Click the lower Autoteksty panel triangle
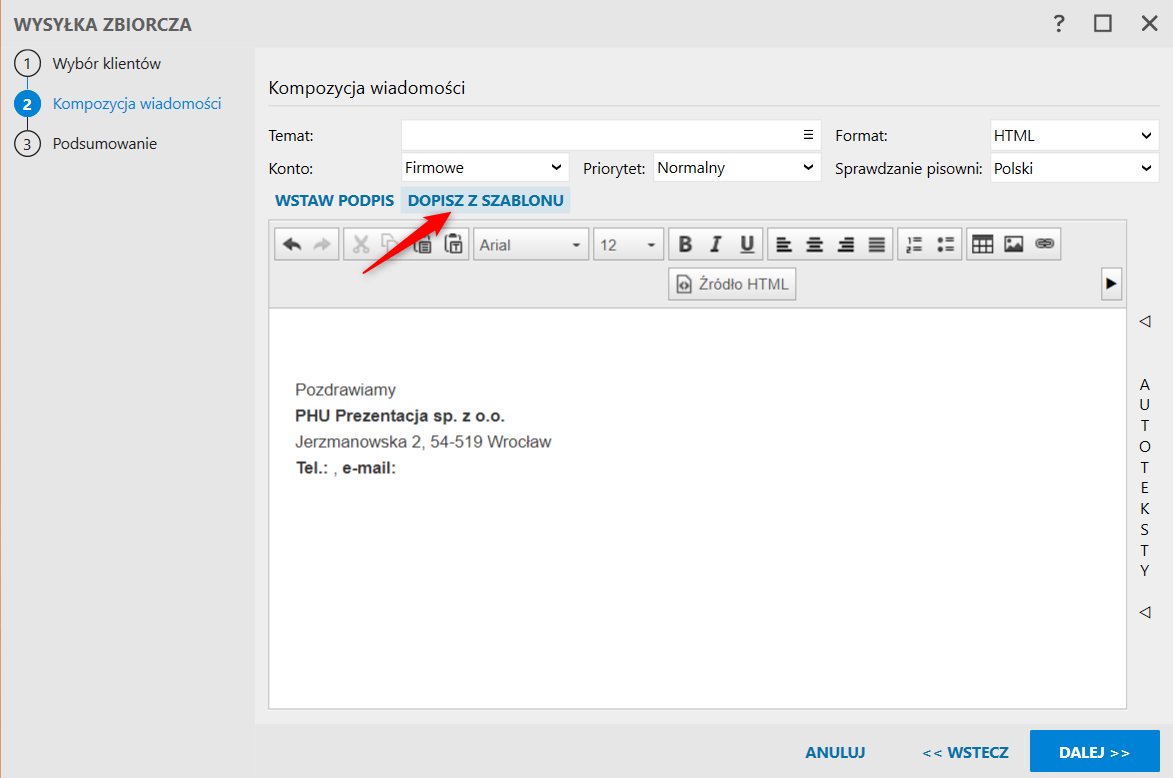 1145,612
